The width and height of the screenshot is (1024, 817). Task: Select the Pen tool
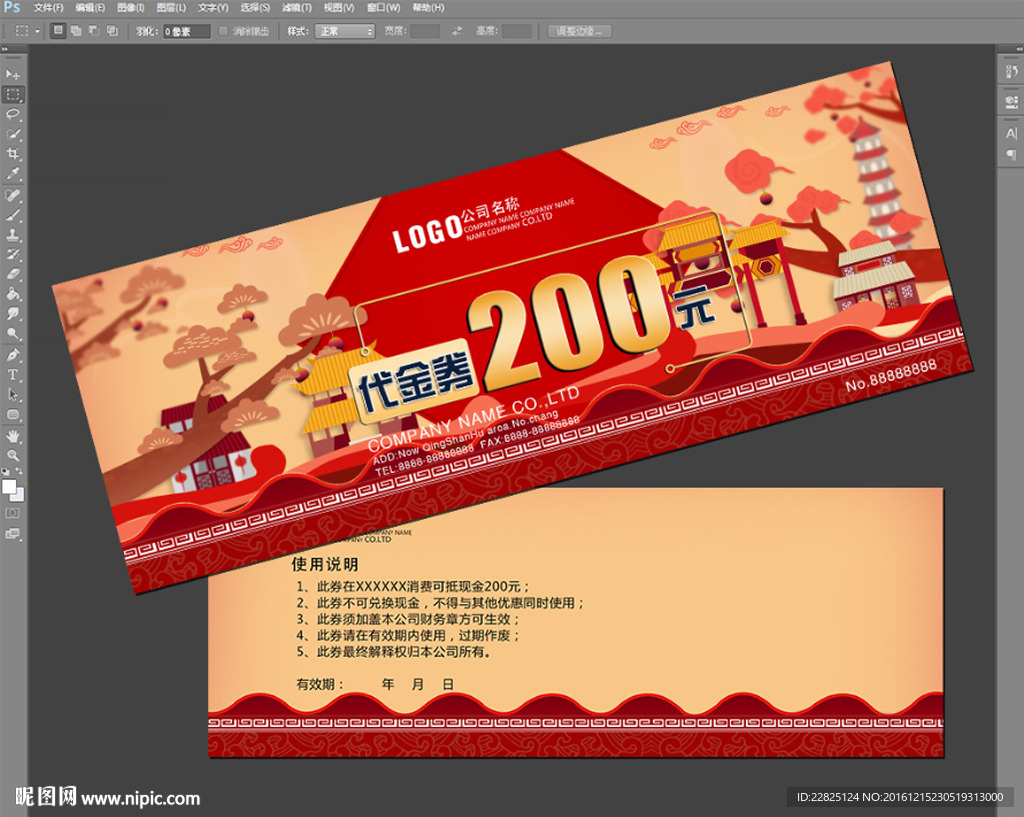click(x=13, y=355)
